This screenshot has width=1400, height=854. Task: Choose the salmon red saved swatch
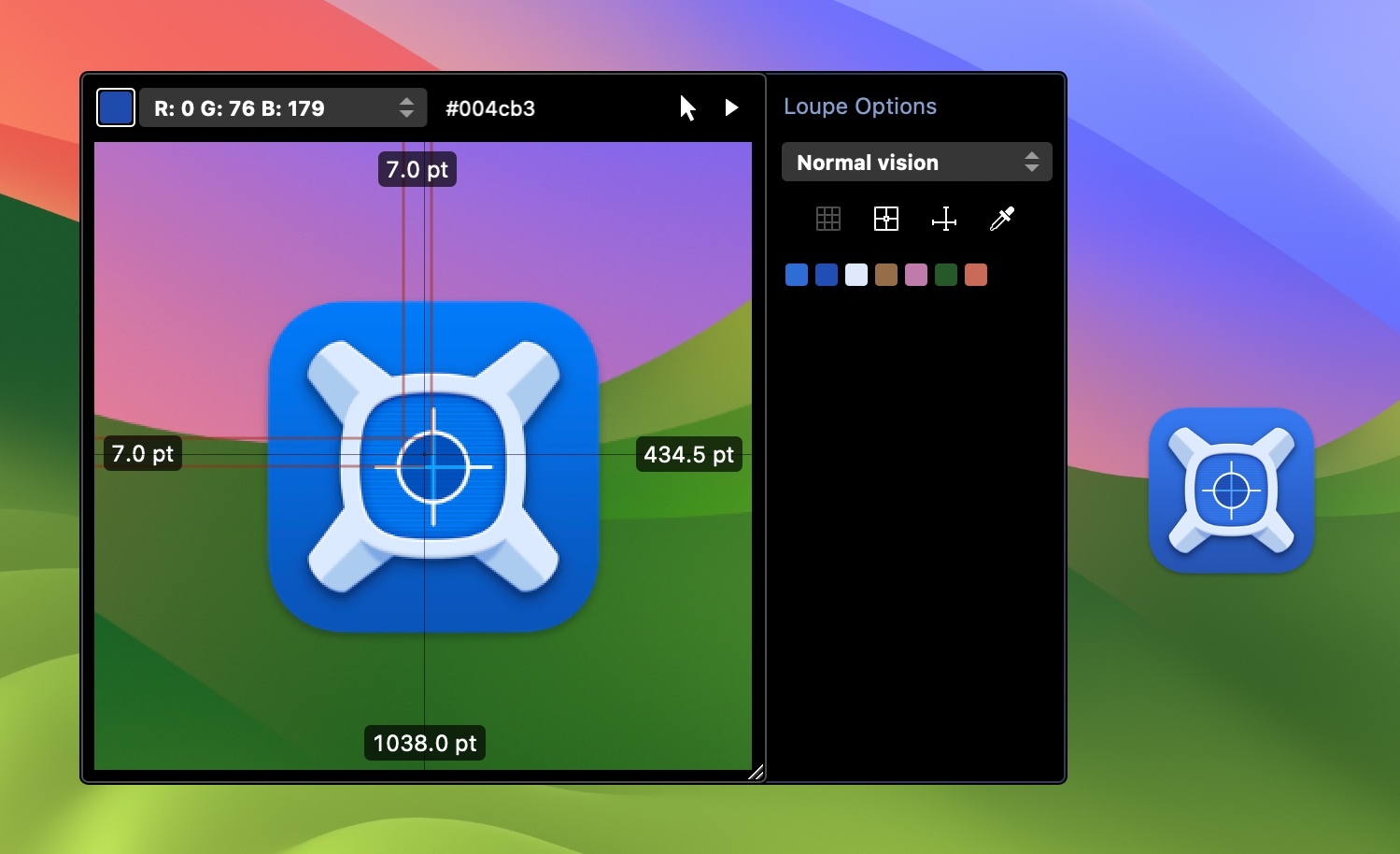[976, 275]
